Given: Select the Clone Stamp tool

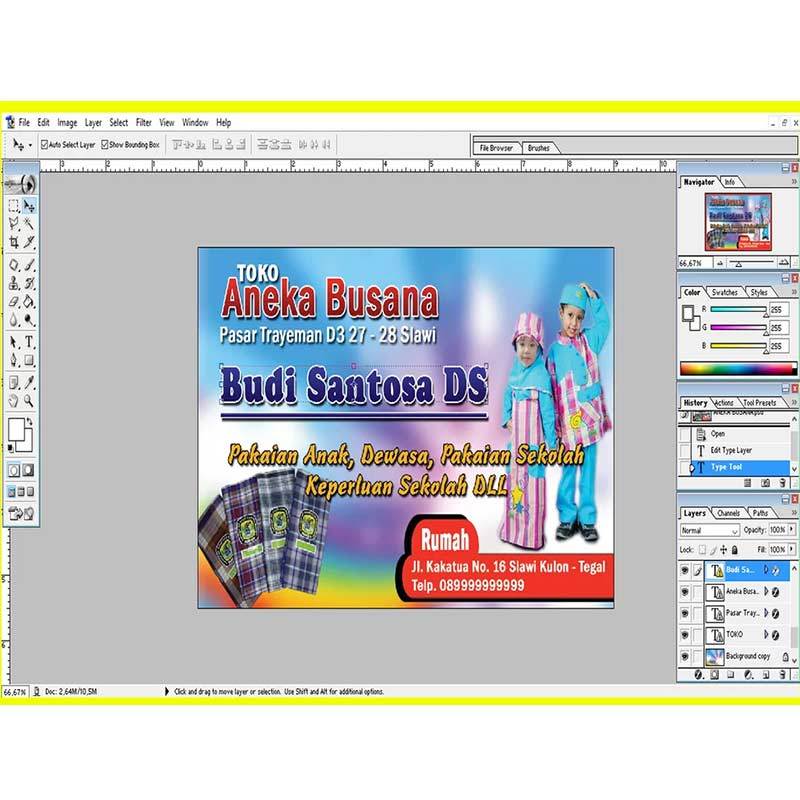Looking at the screenshot, I should tap(14, 283).
